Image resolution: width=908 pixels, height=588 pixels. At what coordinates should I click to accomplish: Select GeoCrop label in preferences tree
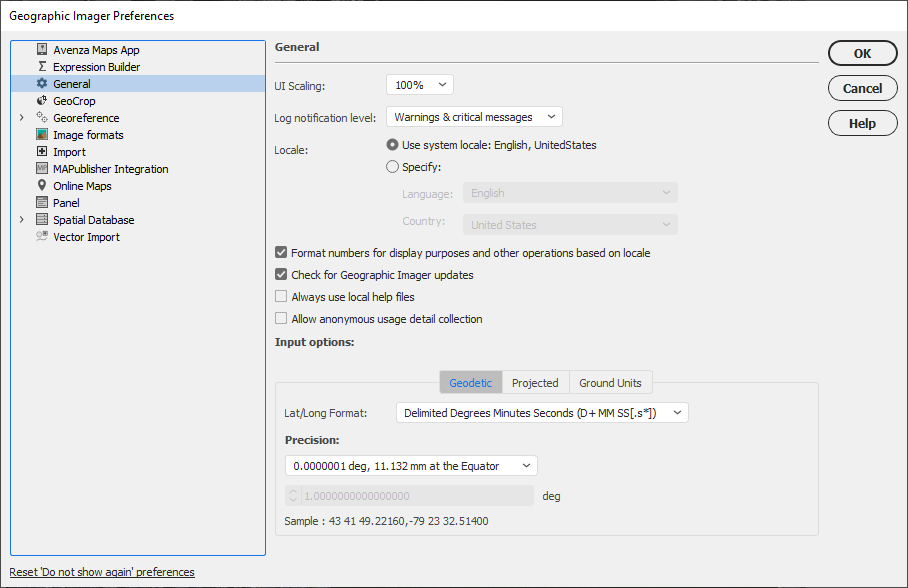pos(74,101)
